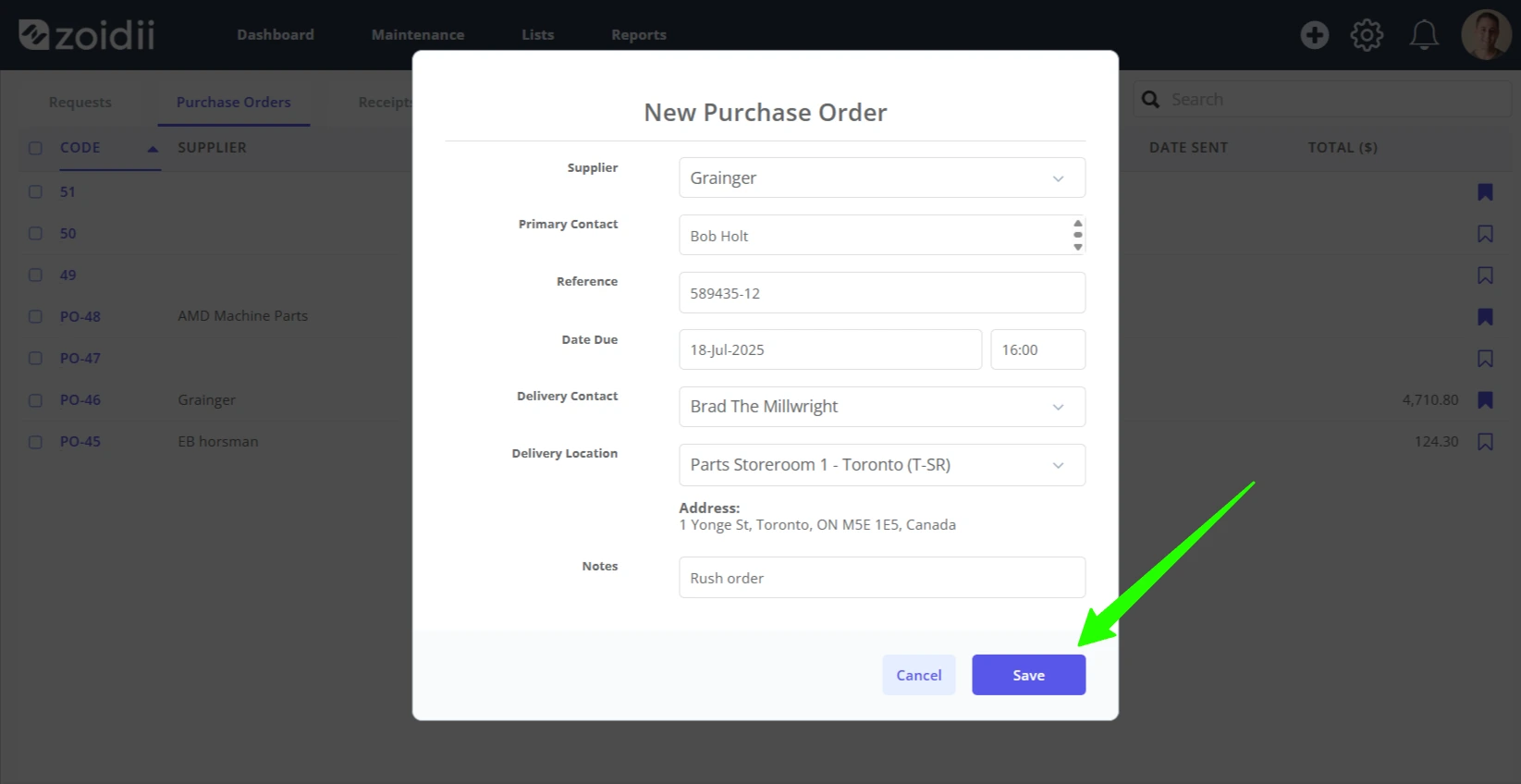Open purchase order PO-47 link
1521x784 pixels.
pos(80,359)
